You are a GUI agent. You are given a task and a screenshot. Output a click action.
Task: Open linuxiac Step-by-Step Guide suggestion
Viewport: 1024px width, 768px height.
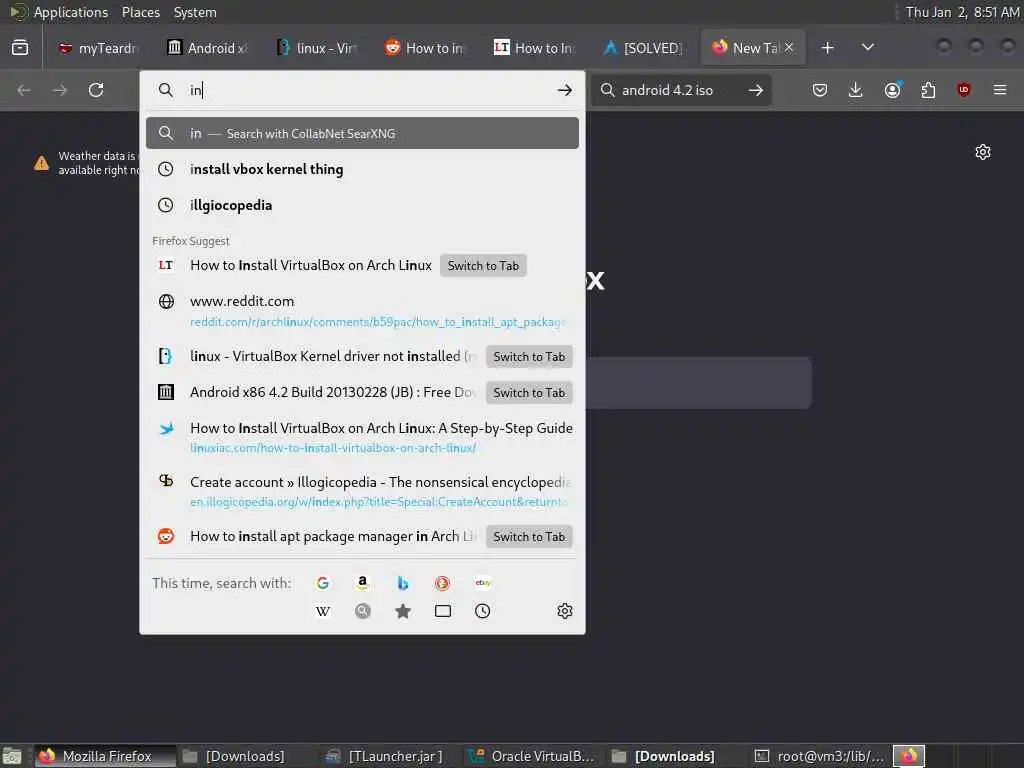(x=362, y=438)
